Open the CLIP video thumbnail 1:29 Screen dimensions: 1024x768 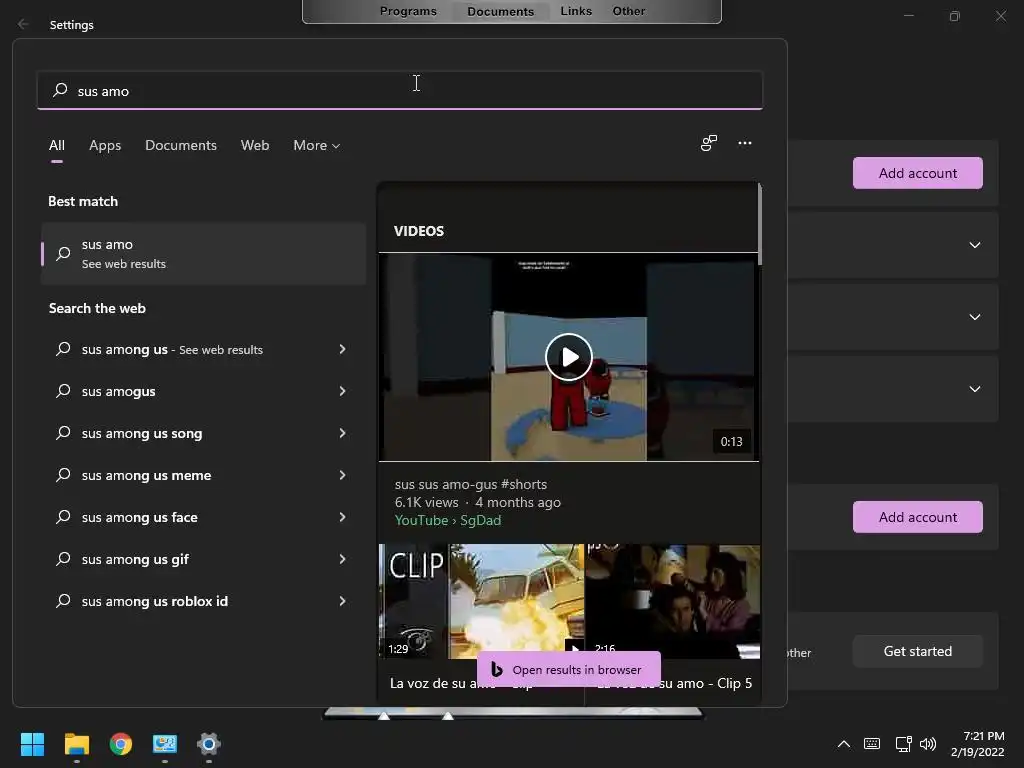481,601
